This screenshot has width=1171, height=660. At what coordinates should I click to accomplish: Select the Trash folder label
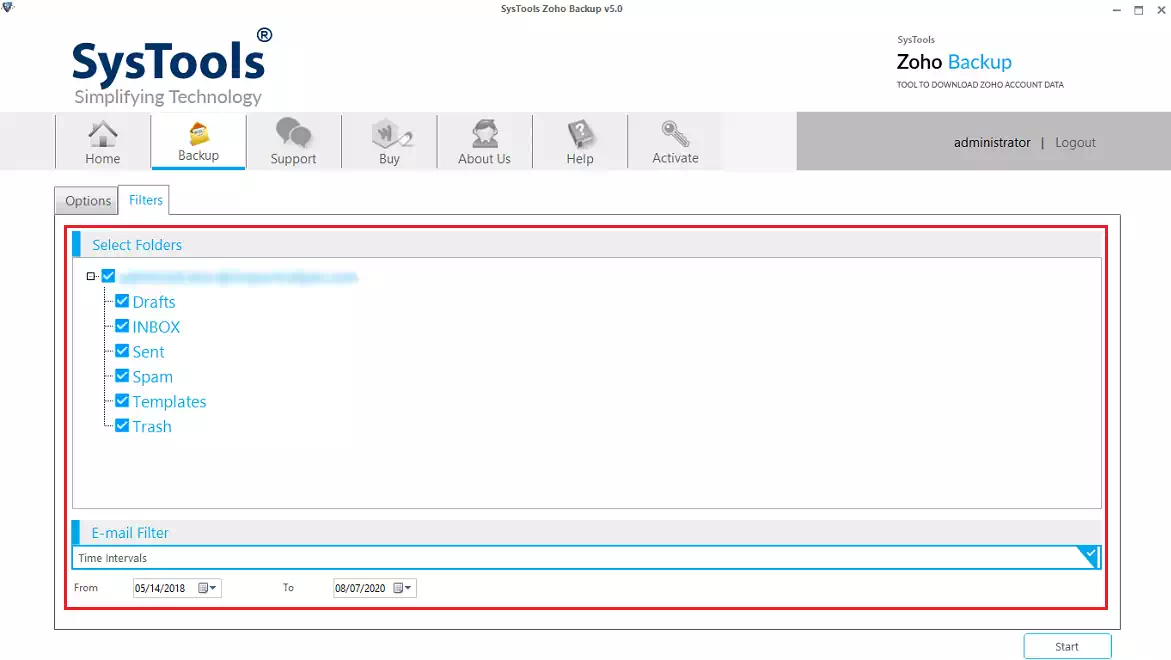click(x=152, y=426)
